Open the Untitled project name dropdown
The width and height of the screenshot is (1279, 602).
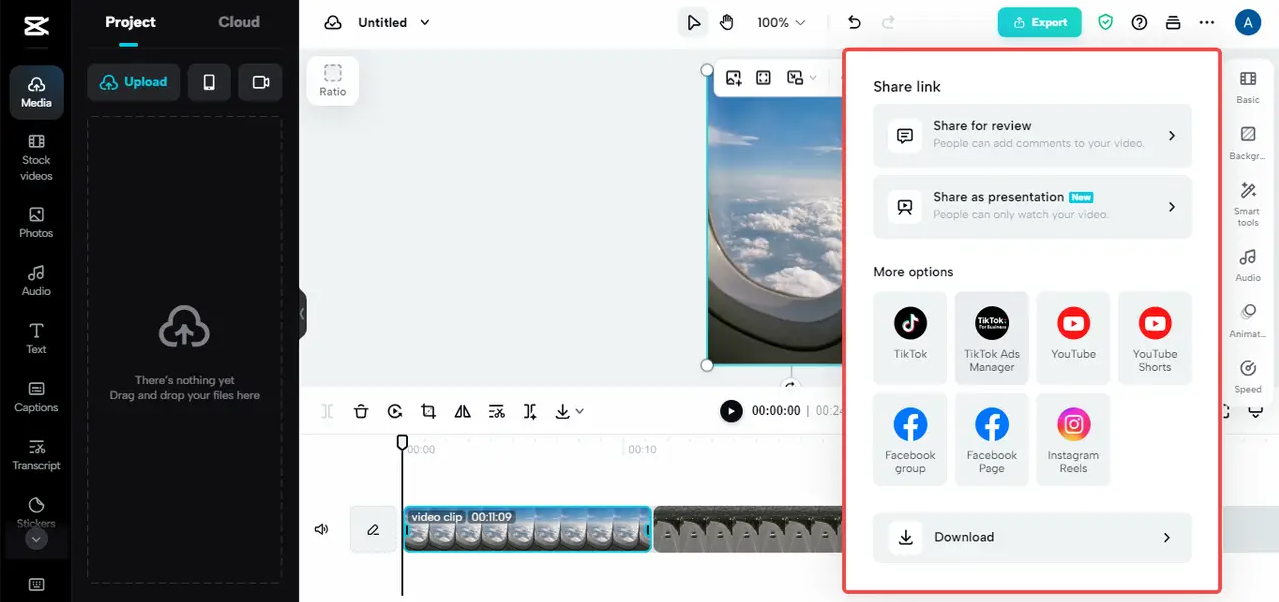coord(394,22)
